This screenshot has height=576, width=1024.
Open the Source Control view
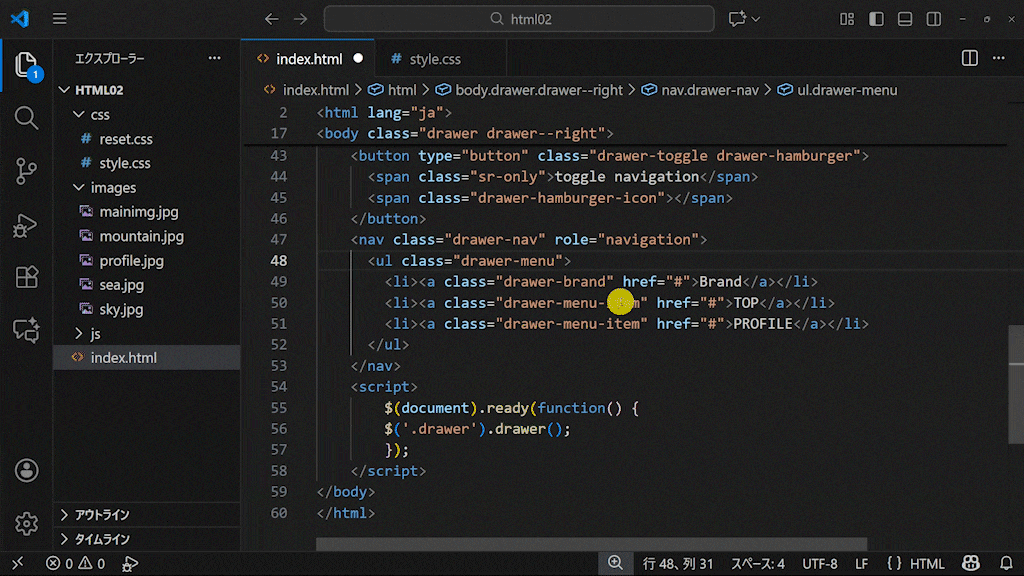(x=26, y=171)
